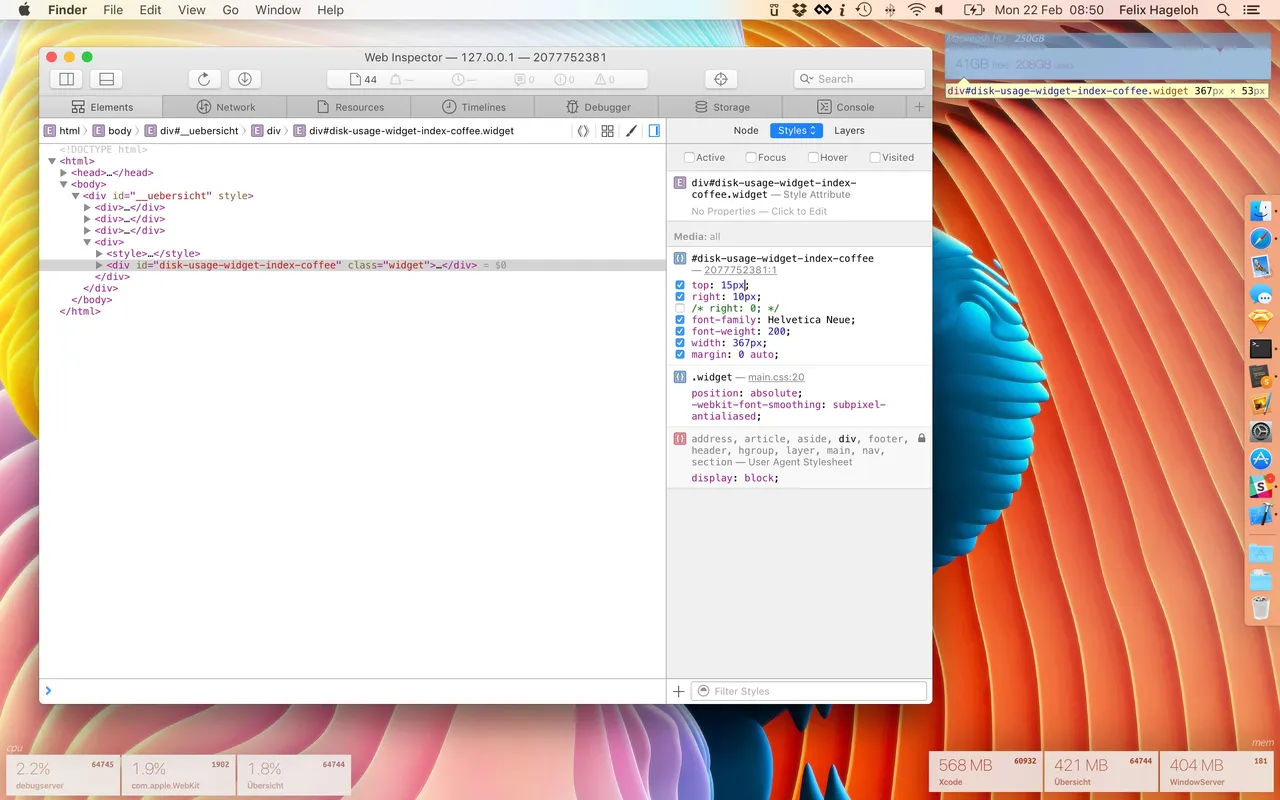This screenshot has width=1280, height=800.
Task: Enable the Active pseudo-class checkbox
Action: coord(689,157)
